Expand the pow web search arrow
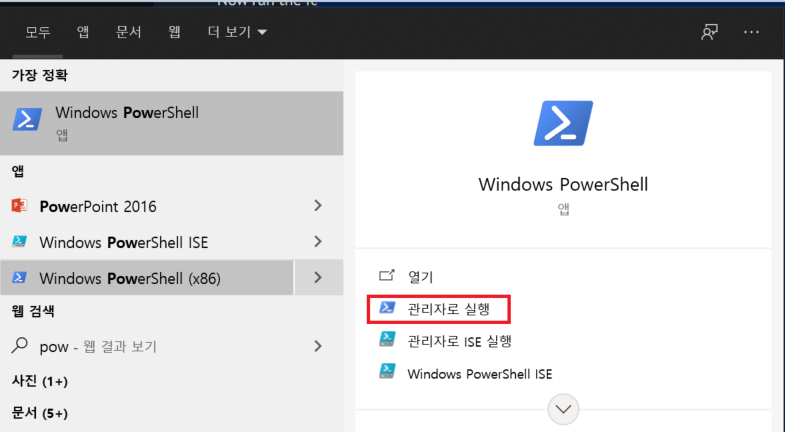 click(x=318, y=346)
